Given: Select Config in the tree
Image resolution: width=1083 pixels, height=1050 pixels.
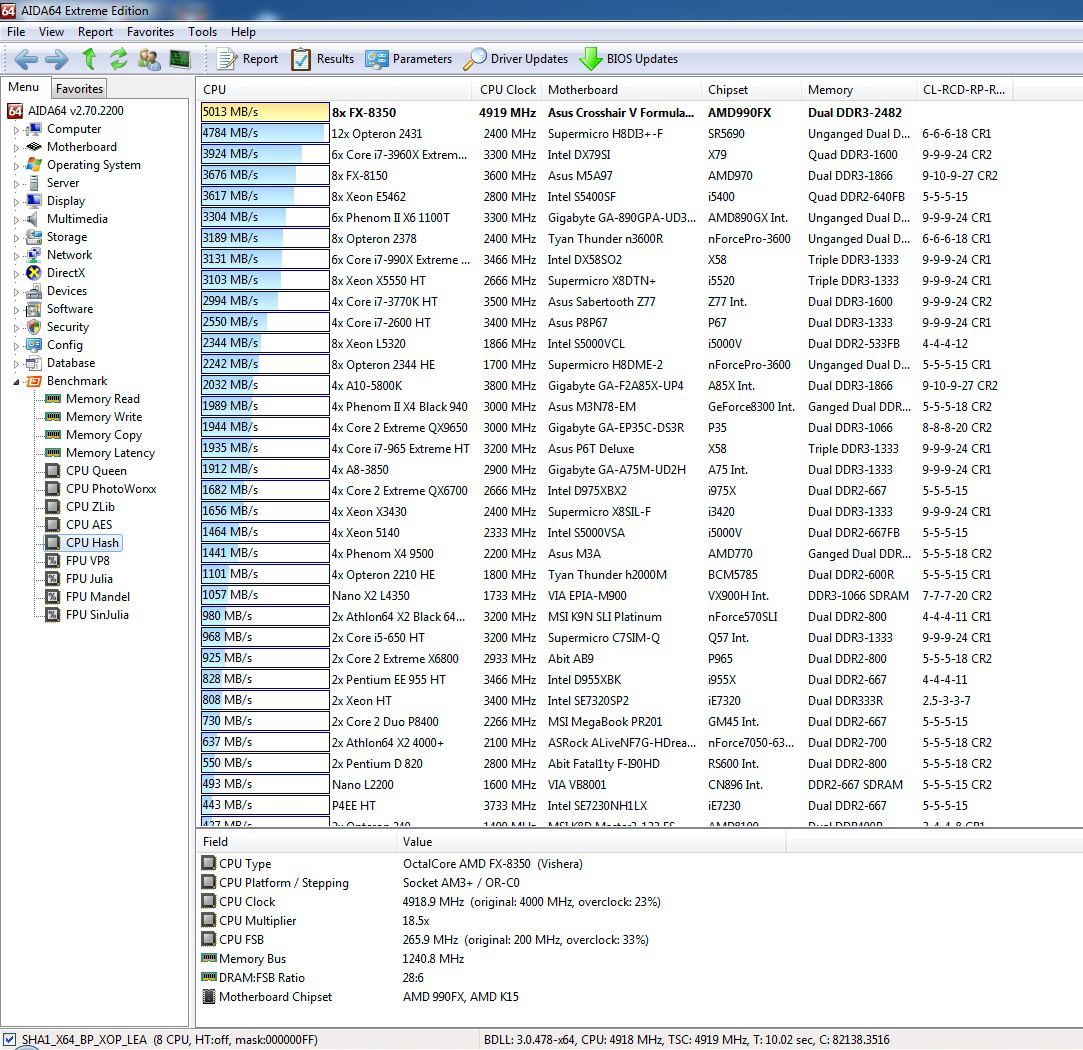Looking at the screenshot, I should pyautogui.click(x=55, y=345).
